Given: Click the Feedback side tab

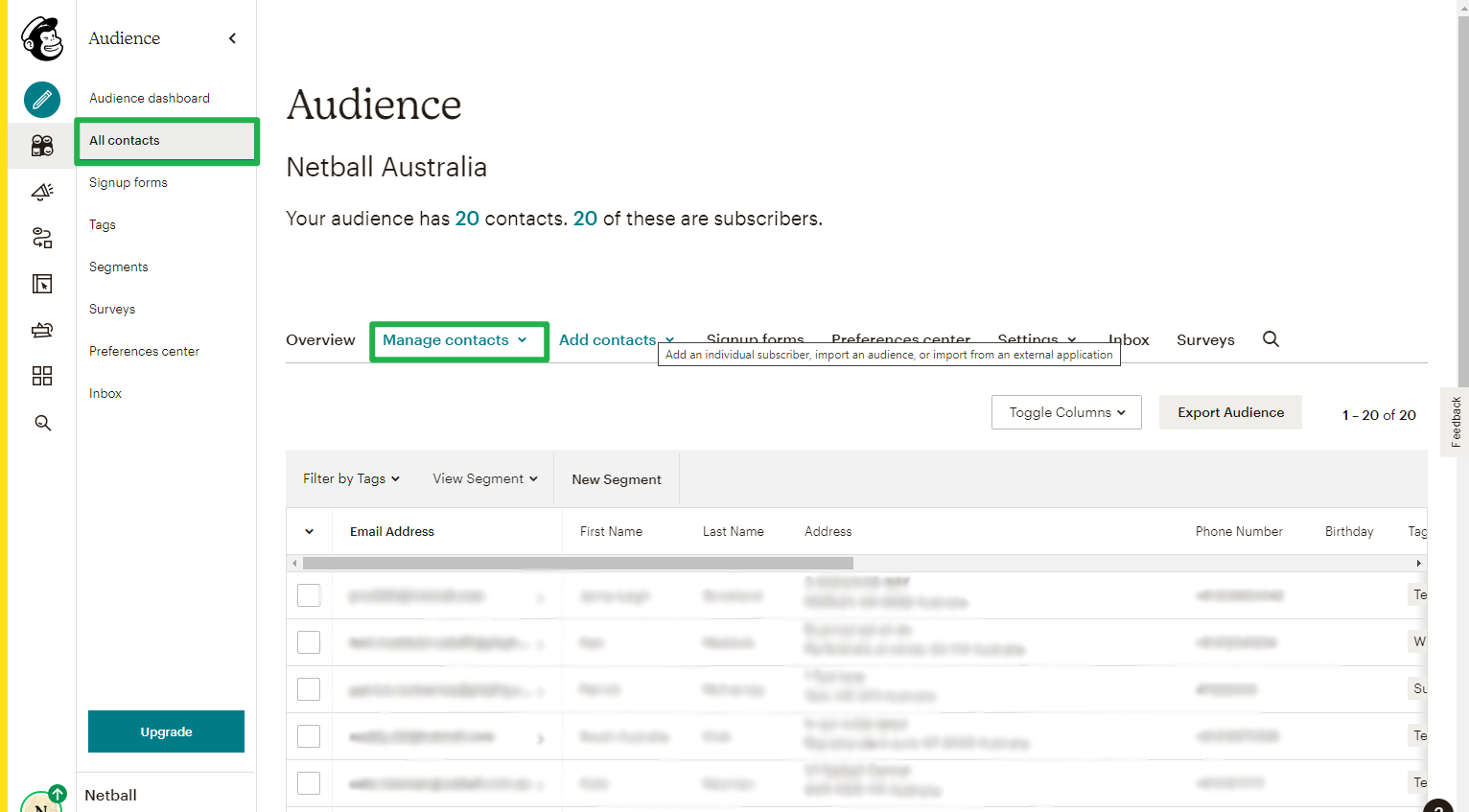Looking at the screenshot, I should (1455, 422).
